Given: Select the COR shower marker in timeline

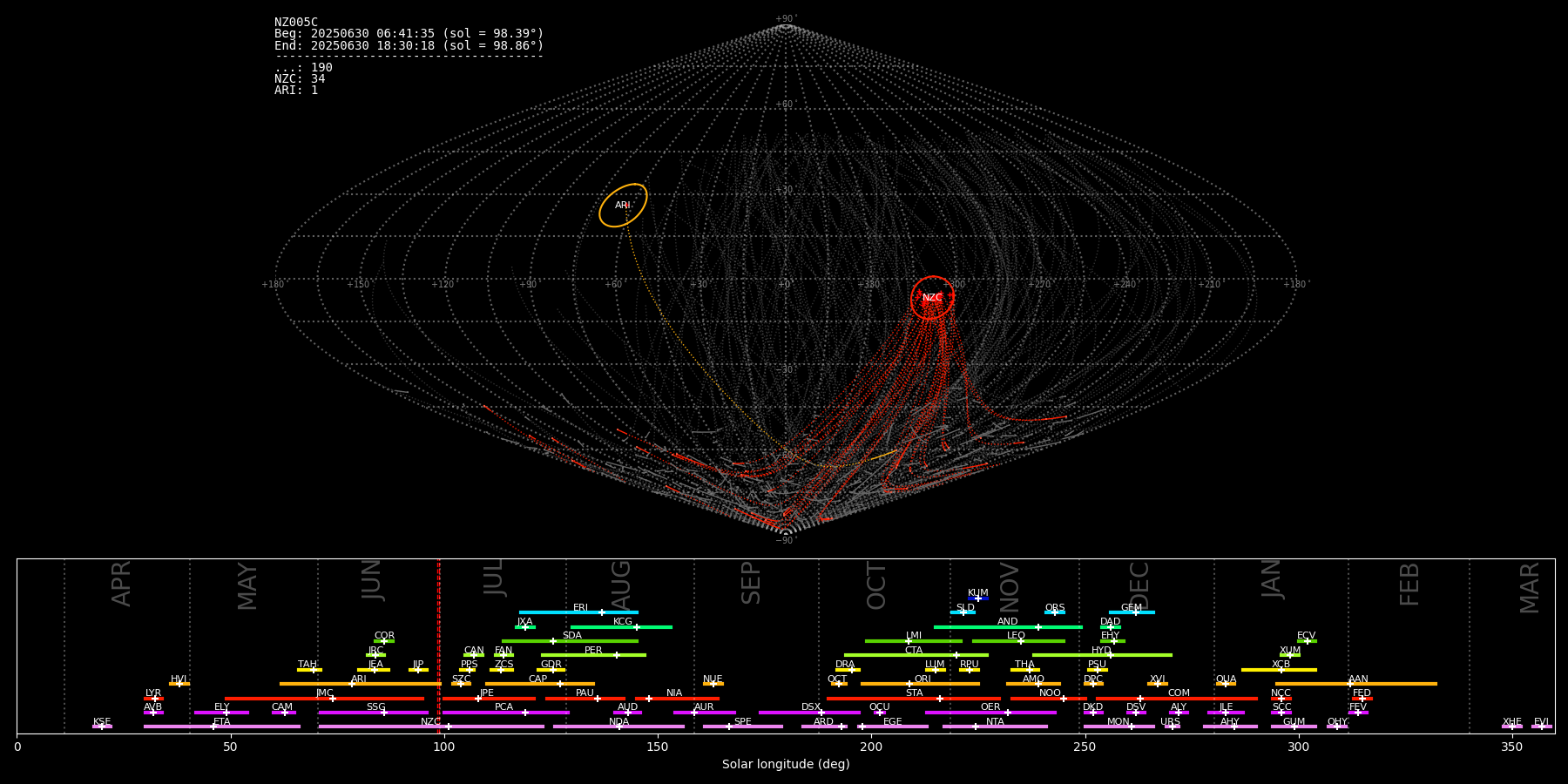Looking at the screenshot, I should 384,641.
